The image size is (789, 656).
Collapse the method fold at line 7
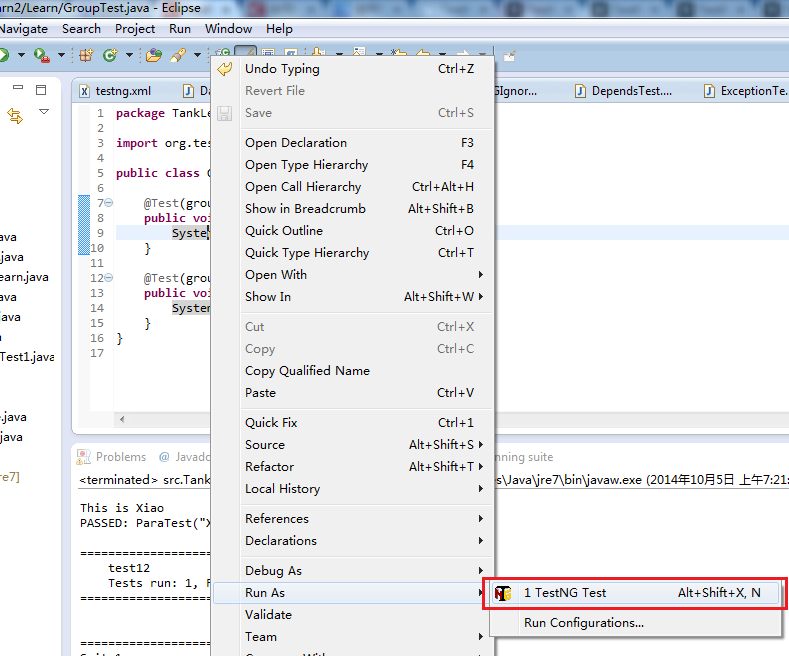point(108,203)
